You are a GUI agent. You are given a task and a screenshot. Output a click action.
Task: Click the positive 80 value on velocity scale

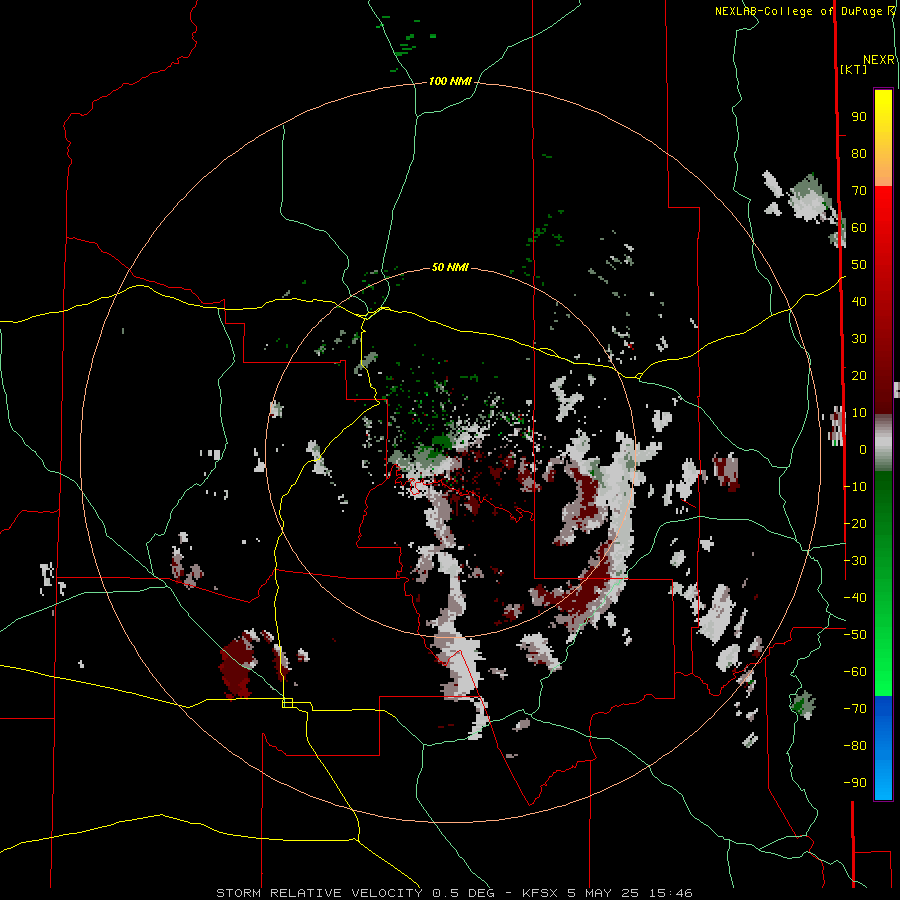(859, 153)
